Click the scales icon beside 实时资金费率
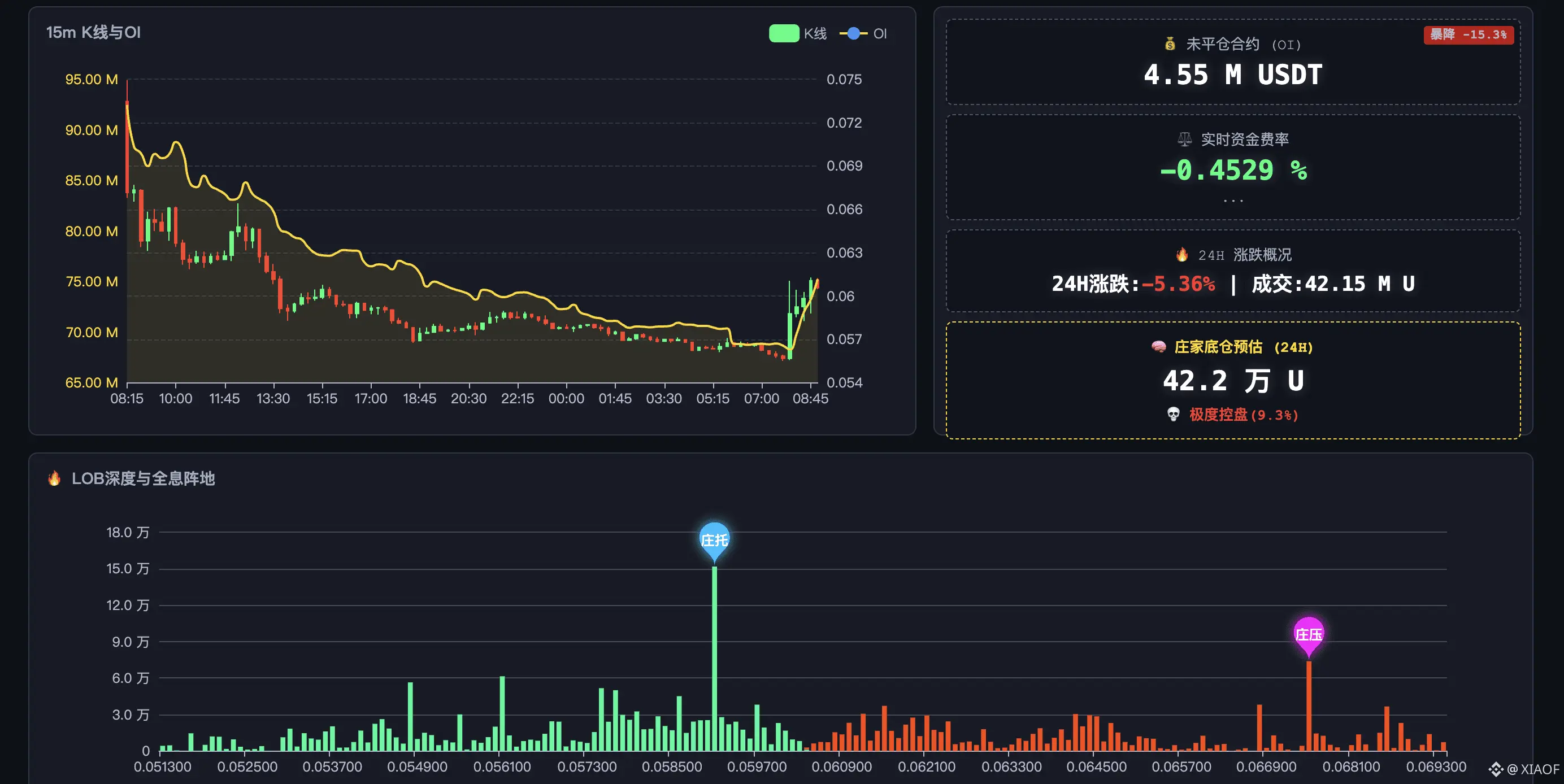Viewport: 1564px width, 784px height. coord(1184,140)
